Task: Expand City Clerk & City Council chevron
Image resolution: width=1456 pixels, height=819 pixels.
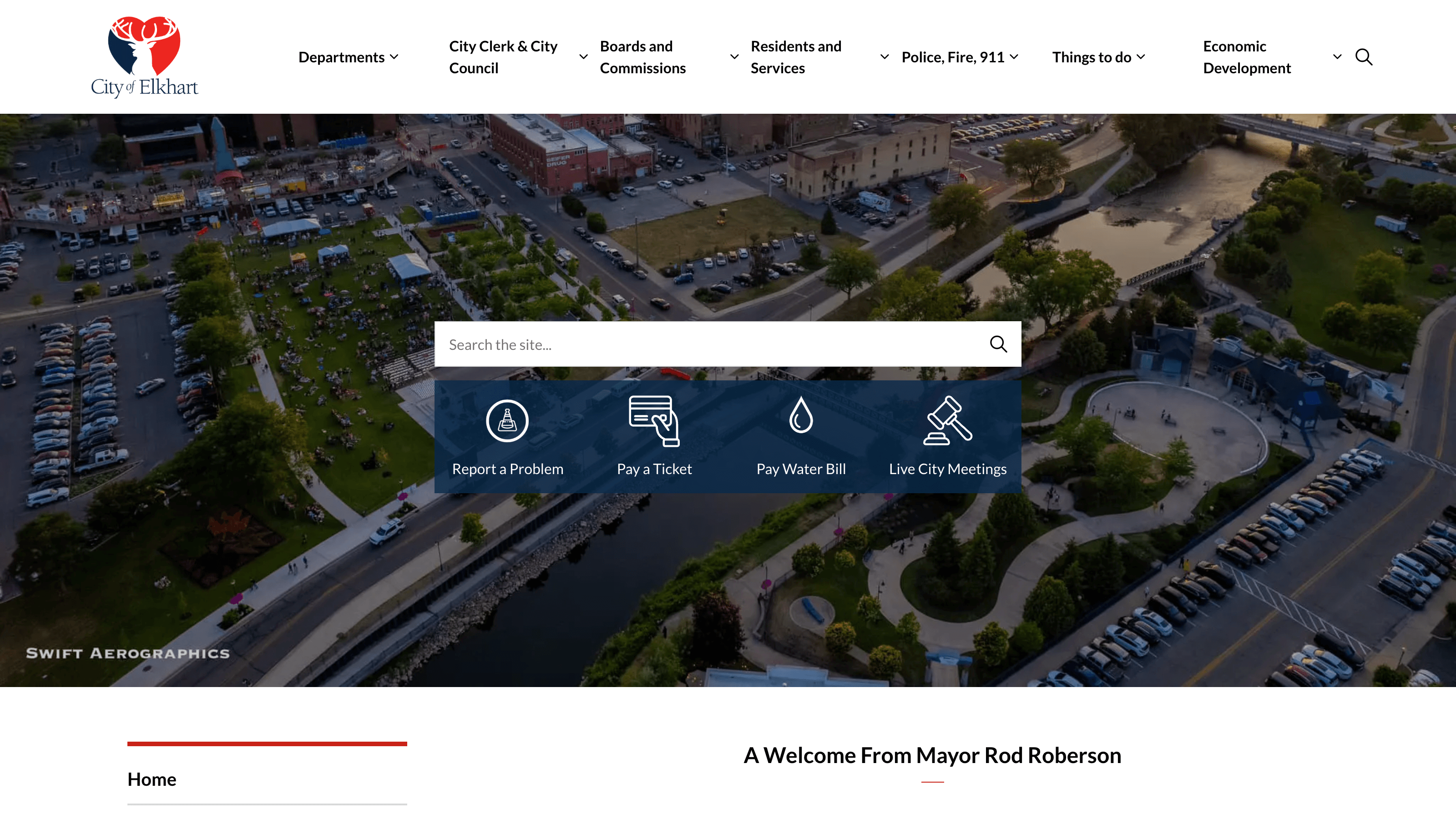Action: click(583, 57)
